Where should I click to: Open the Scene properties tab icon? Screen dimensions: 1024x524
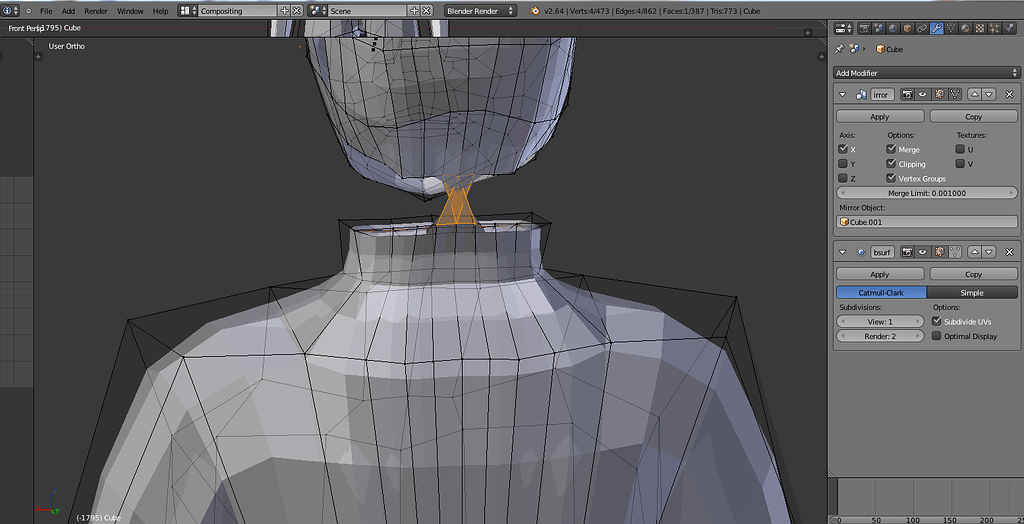879,28
